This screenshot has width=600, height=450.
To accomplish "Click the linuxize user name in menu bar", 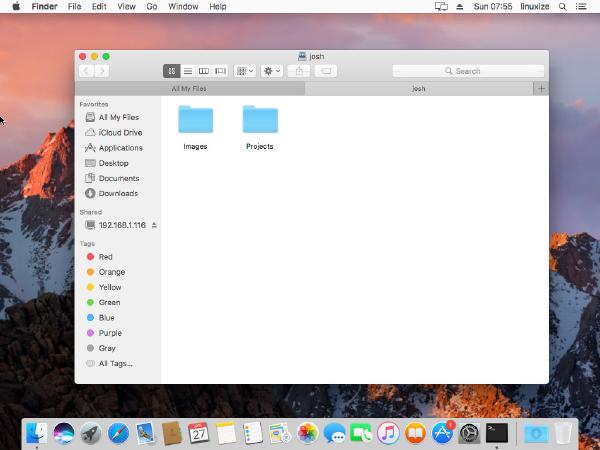I will pos(535,7).
